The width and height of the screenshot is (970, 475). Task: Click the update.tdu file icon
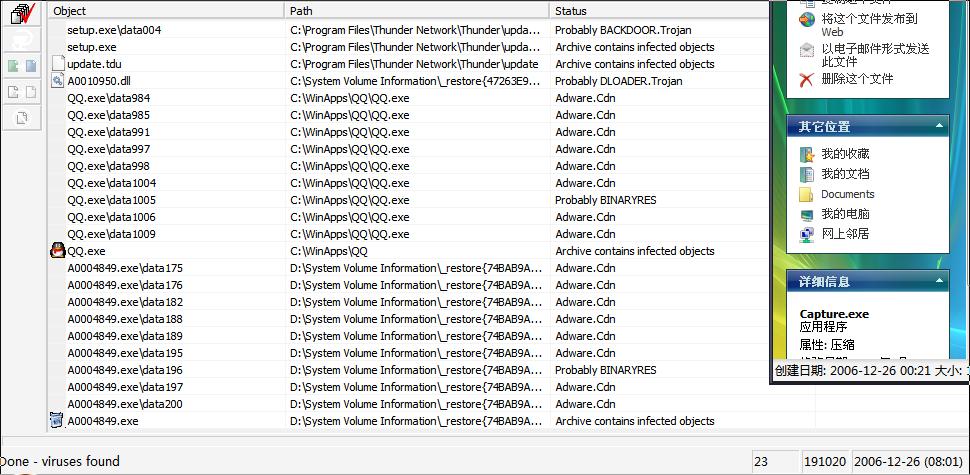pos(58,64)
